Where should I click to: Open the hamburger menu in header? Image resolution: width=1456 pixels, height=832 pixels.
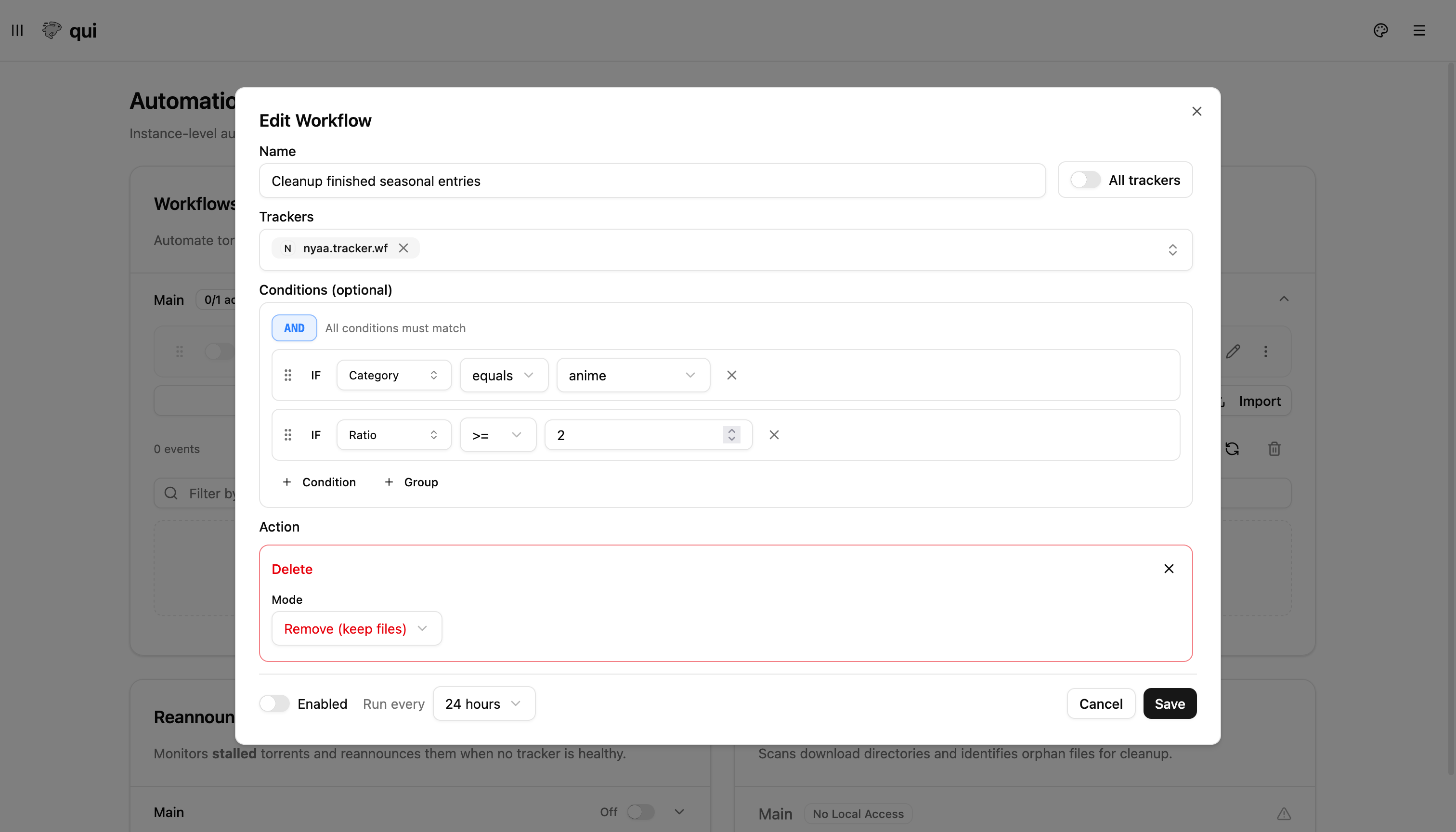(1419, 30)
